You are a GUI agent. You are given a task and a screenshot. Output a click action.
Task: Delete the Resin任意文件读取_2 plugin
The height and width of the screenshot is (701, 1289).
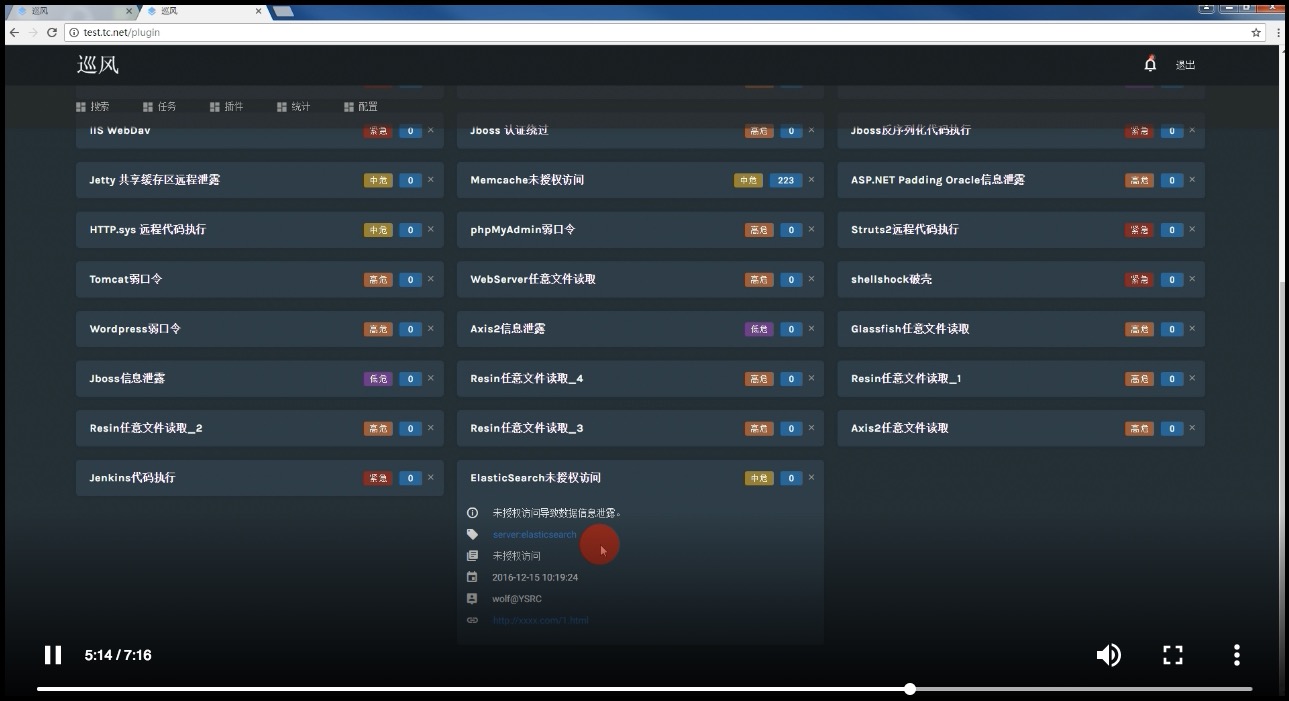(x=431, y=428)
